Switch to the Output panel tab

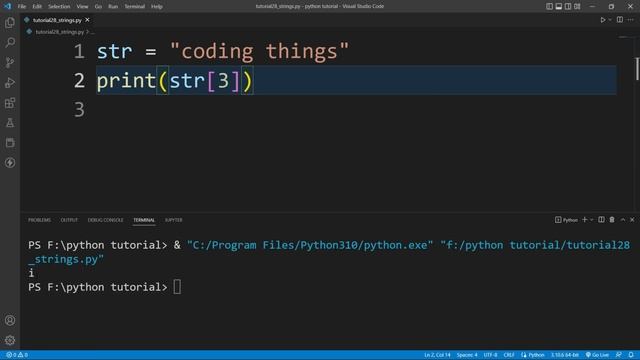[69, 220]
